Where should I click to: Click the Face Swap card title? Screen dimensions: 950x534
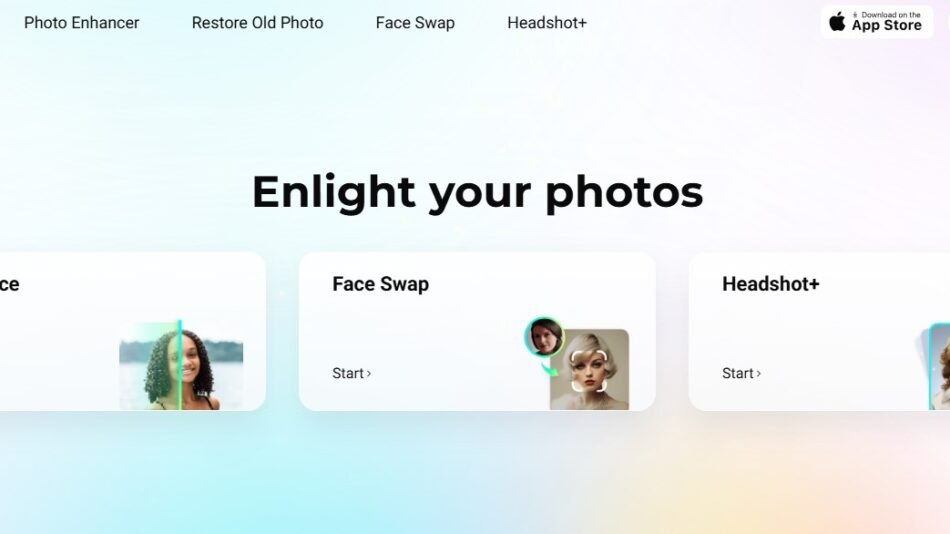pyautogui.click(x=380, y=284)
